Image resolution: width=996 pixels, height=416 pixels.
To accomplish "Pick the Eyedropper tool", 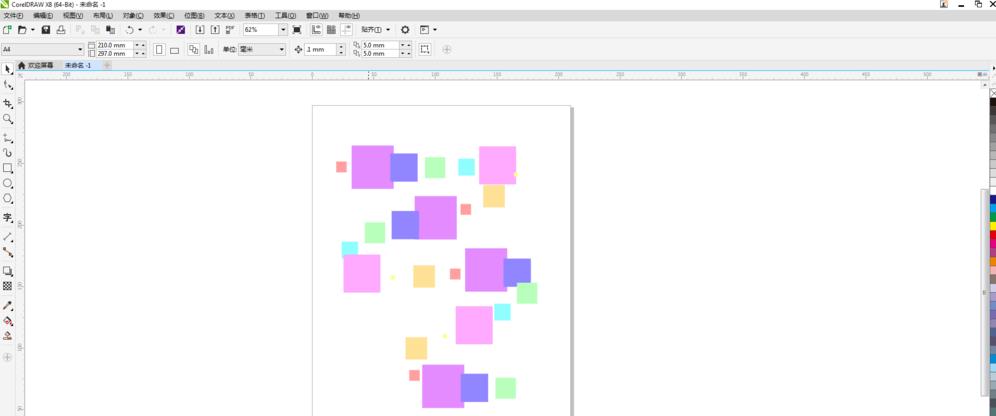I will [x=8, y=306].
